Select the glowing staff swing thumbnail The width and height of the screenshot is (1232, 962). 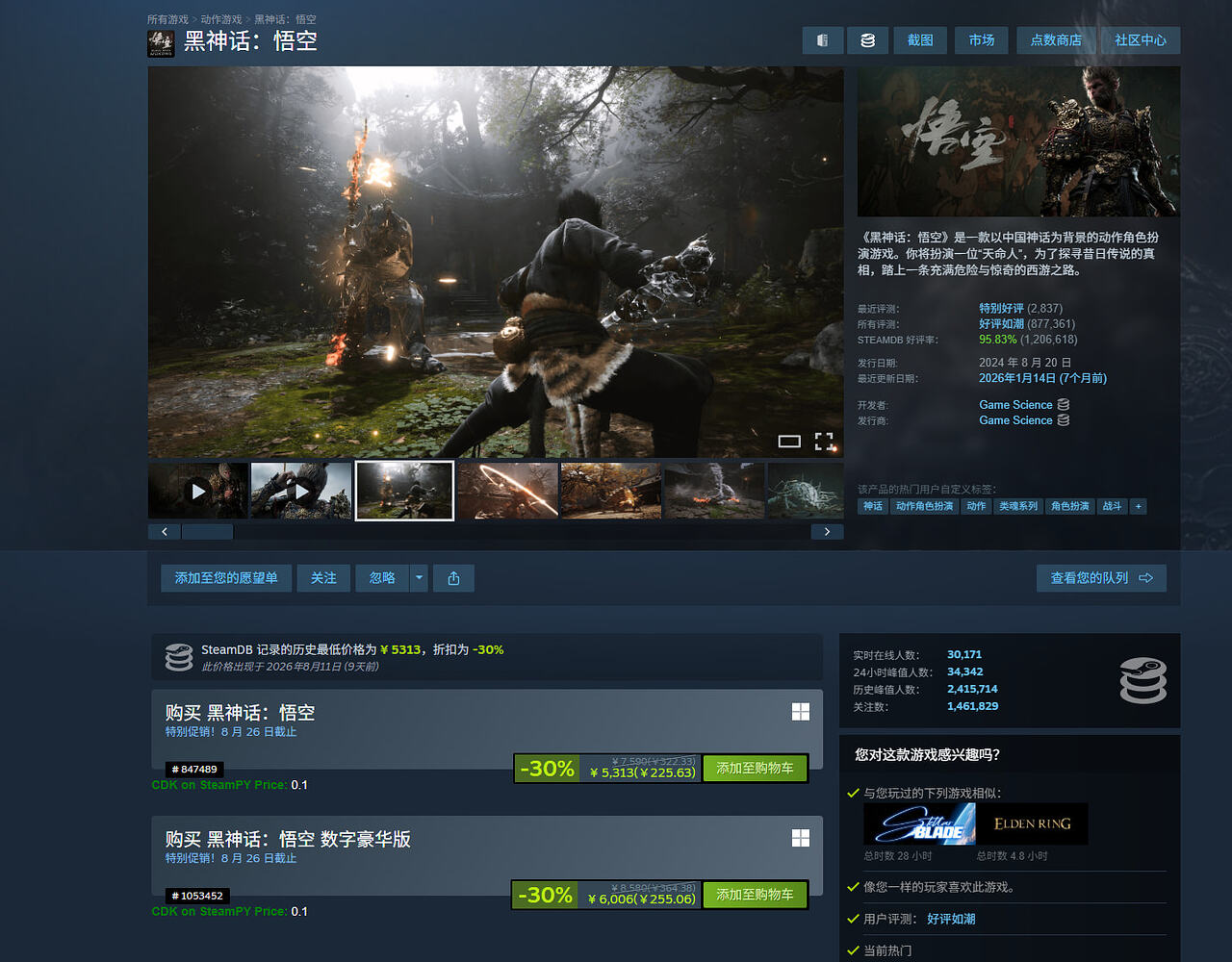click(x=508, y=491)
